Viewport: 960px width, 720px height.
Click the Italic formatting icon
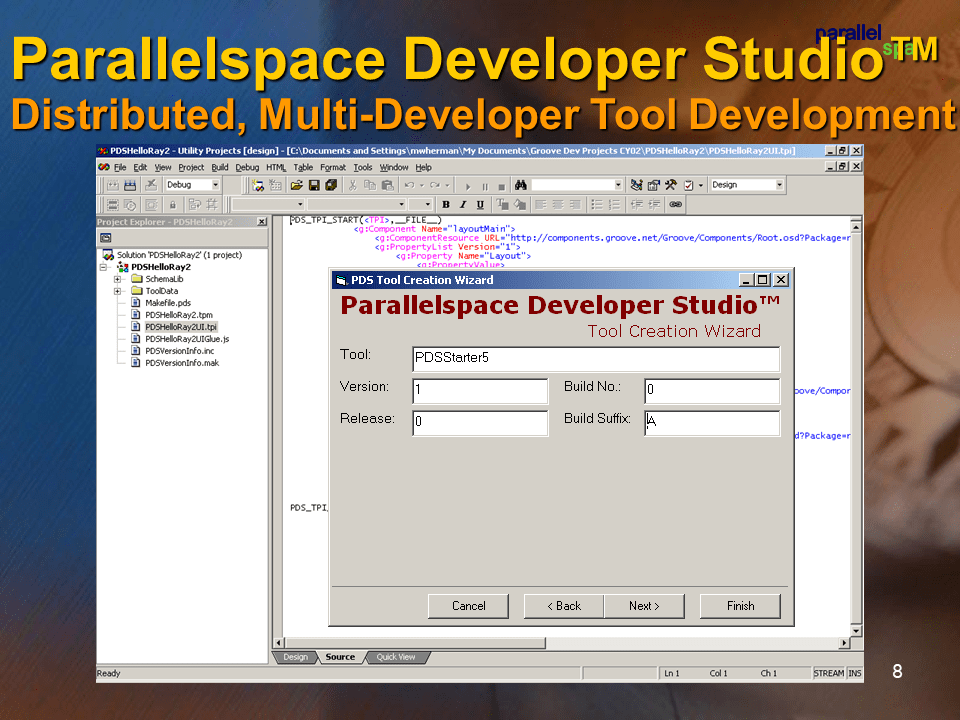tap(463, 204)
